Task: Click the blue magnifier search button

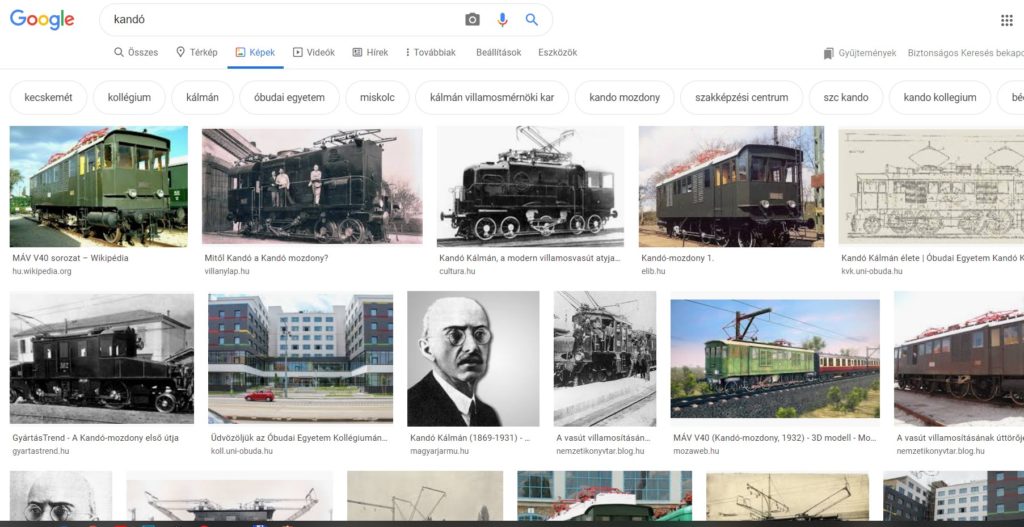Action: click(532, 20)
